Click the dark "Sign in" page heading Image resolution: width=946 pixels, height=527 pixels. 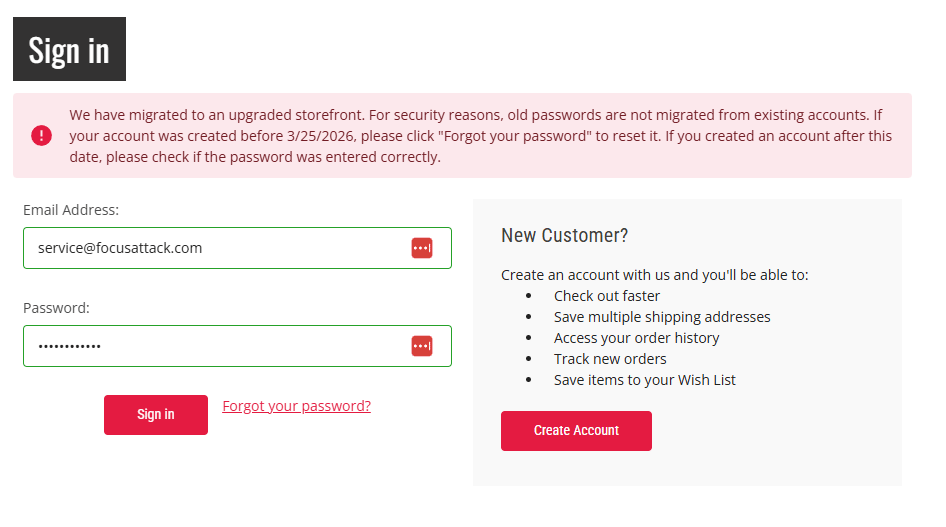69,49
